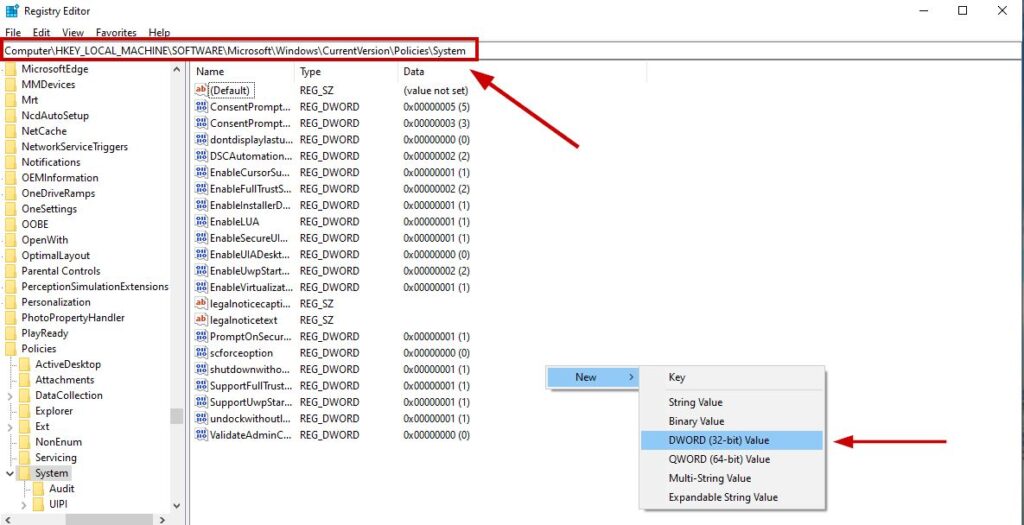Select the NonEnum key
The image size is (1024, 525).
pos(58,442)
